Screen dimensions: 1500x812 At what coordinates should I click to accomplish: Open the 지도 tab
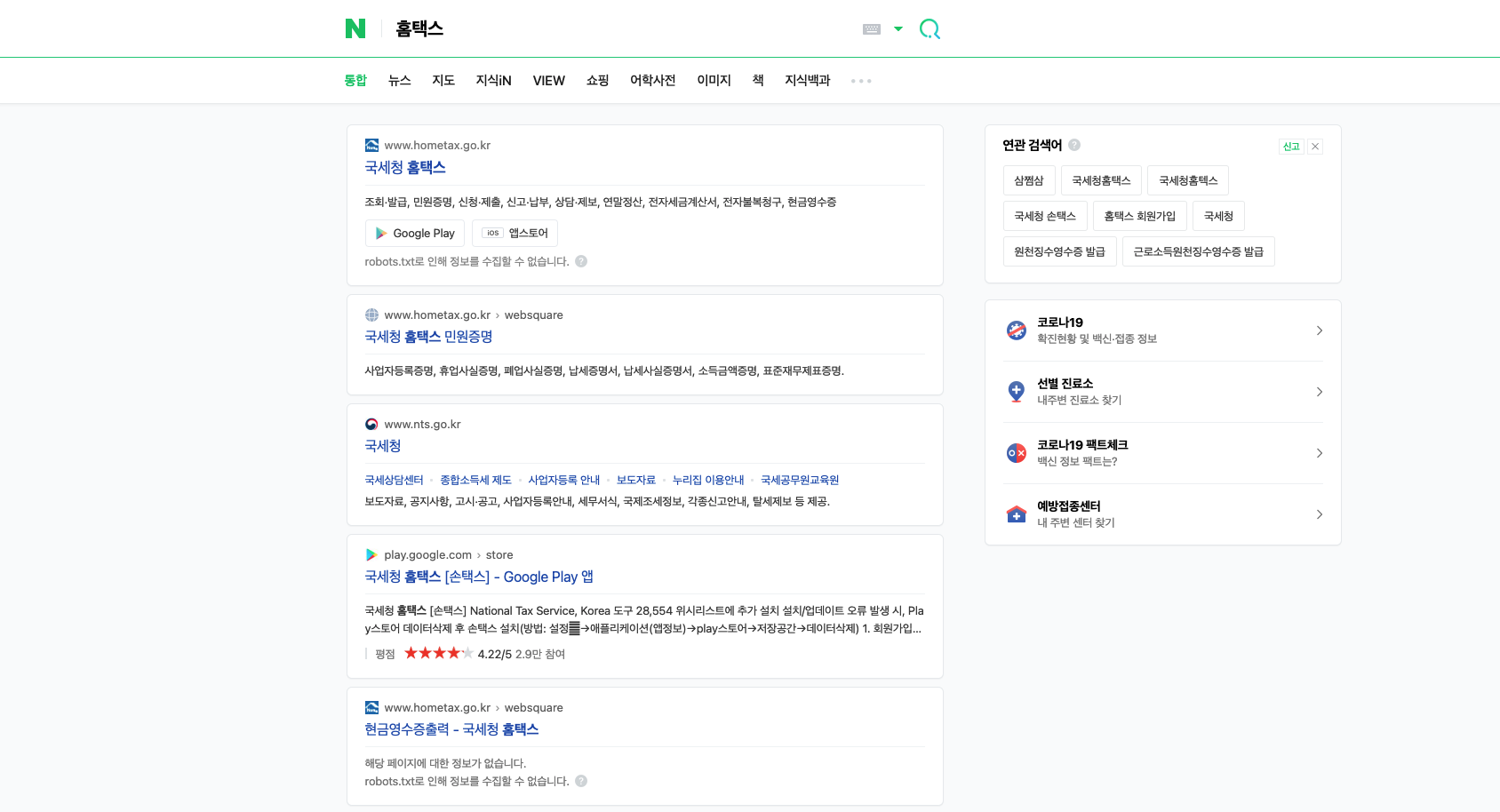[443, 80]
